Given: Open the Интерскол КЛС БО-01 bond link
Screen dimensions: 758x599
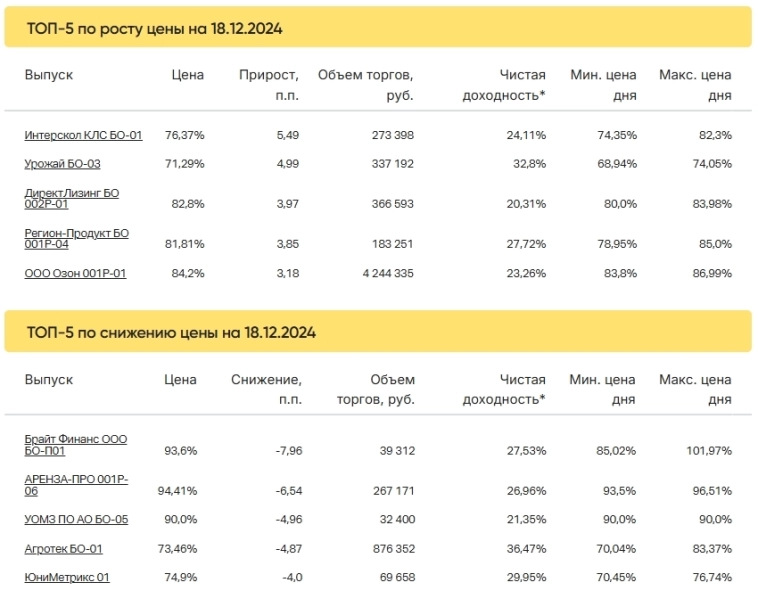Looking at the screenshot, I should [83, 135].
